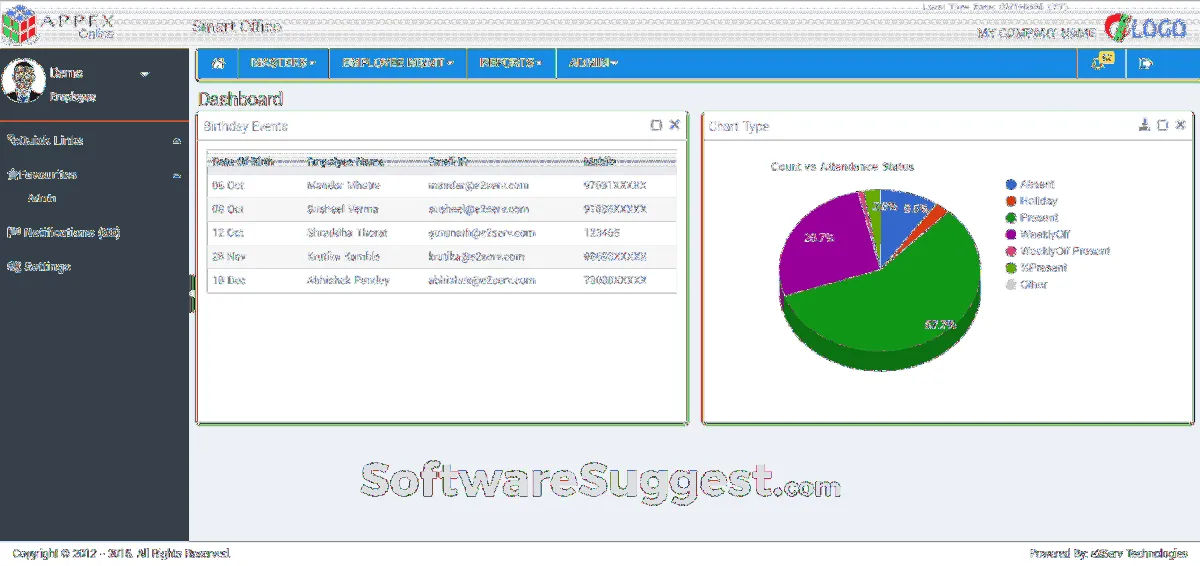1200x566 pixels.
Task: Sort by the Date Of Birth column header
Action: coord(242,161)
